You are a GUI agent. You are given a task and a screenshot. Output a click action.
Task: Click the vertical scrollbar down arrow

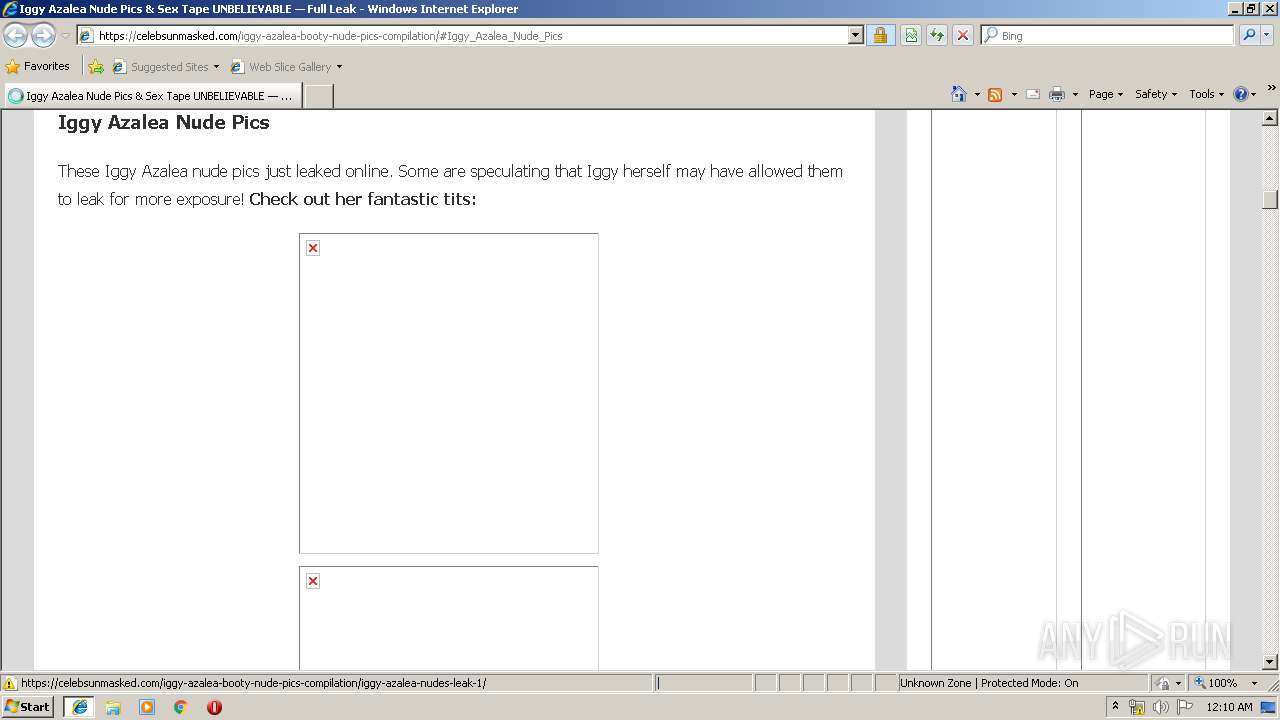coord(1270,661)
